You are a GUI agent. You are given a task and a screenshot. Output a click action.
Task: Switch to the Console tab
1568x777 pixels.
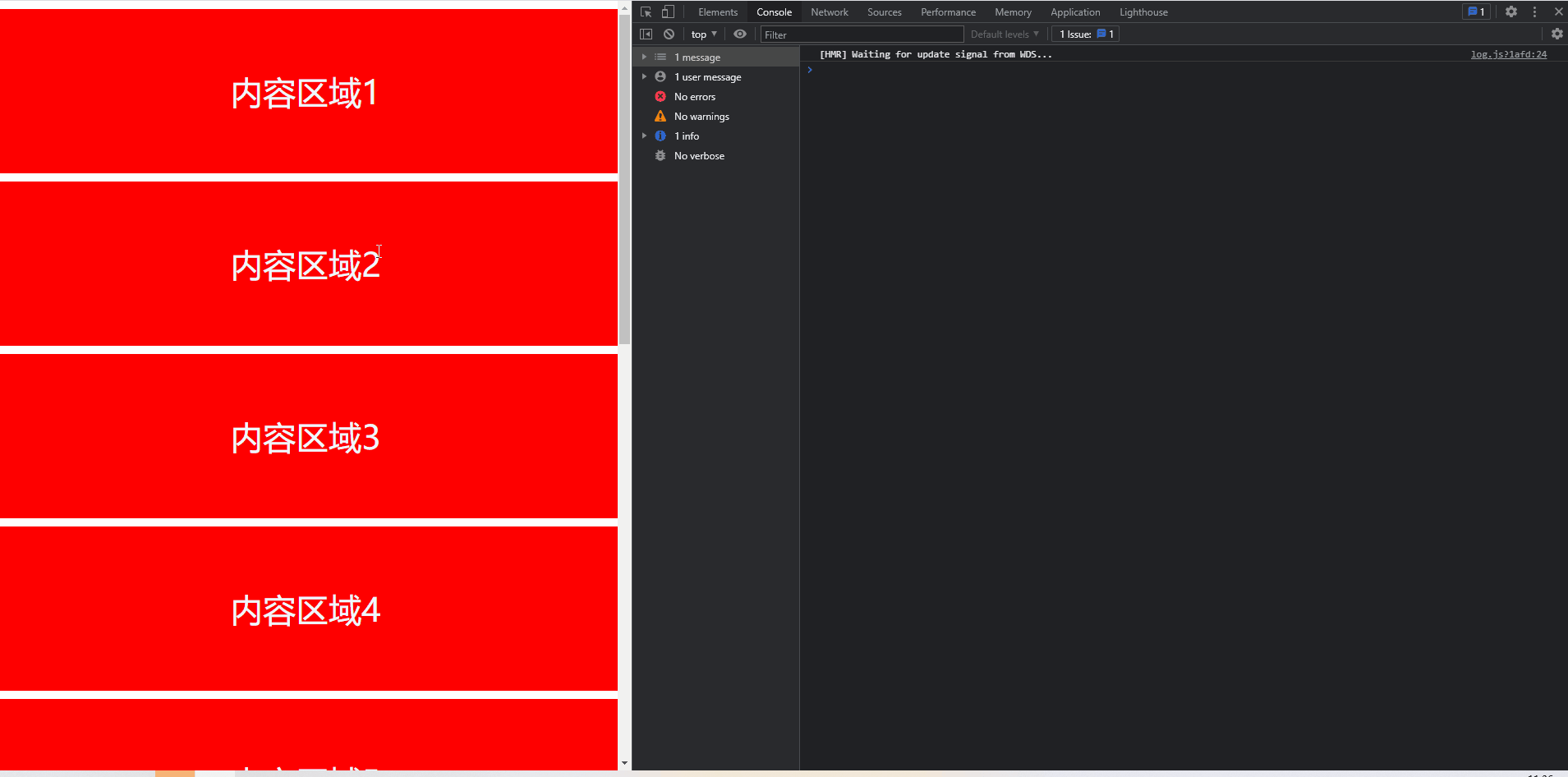pos(774,11)
